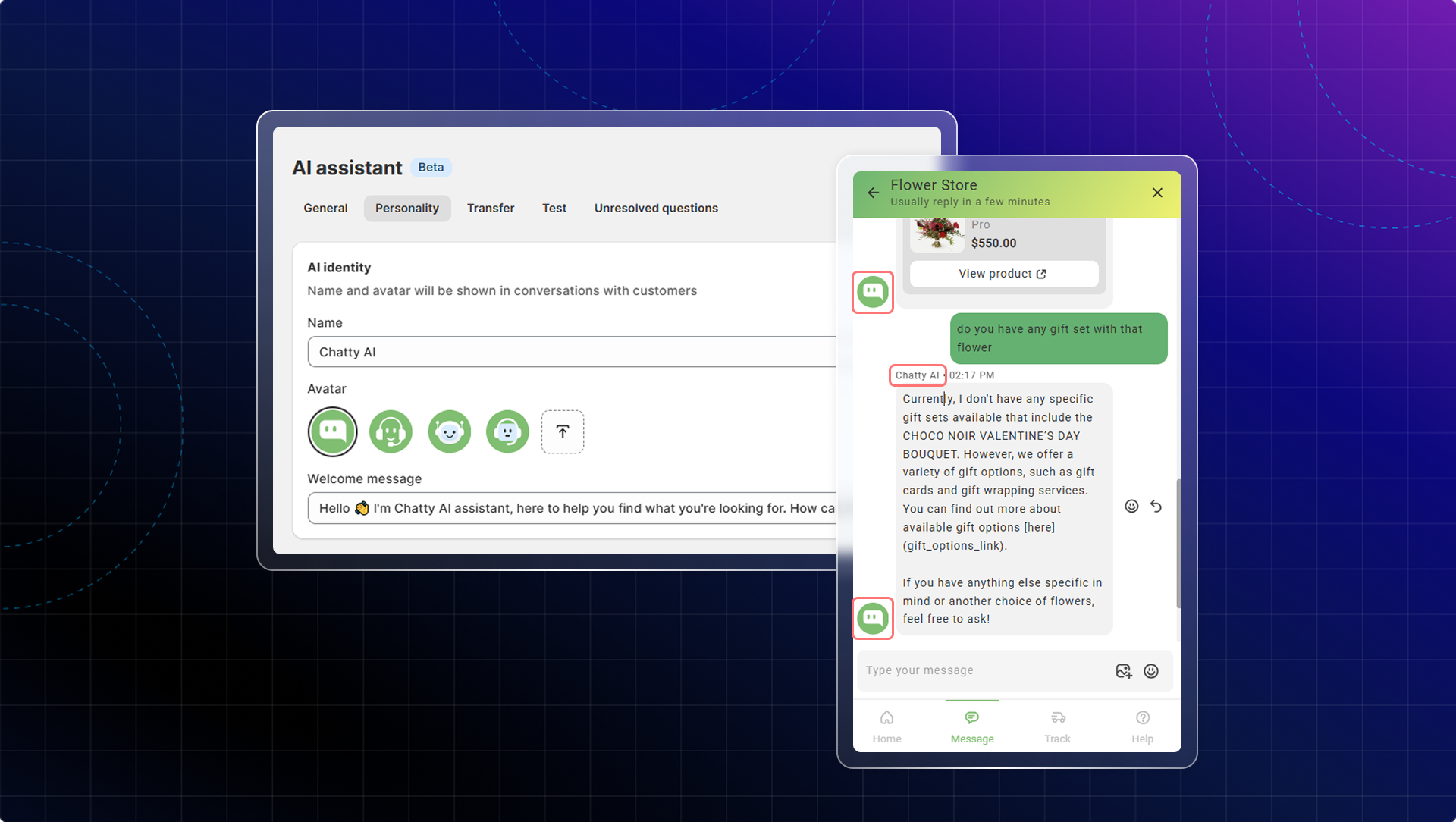Viewport: 1456px width, 822px height.
Task: Click the upload custom avatar button
Action: 562,432
